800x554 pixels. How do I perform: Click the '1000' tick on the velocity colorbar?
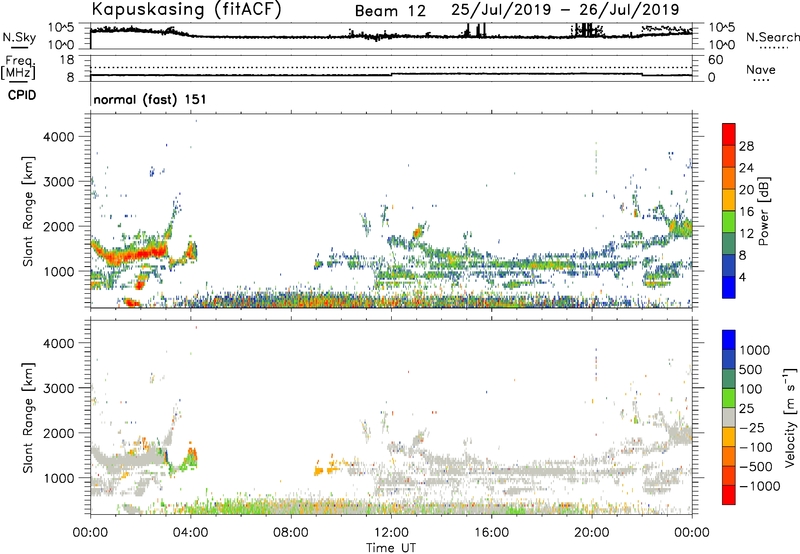click(755, 350)
